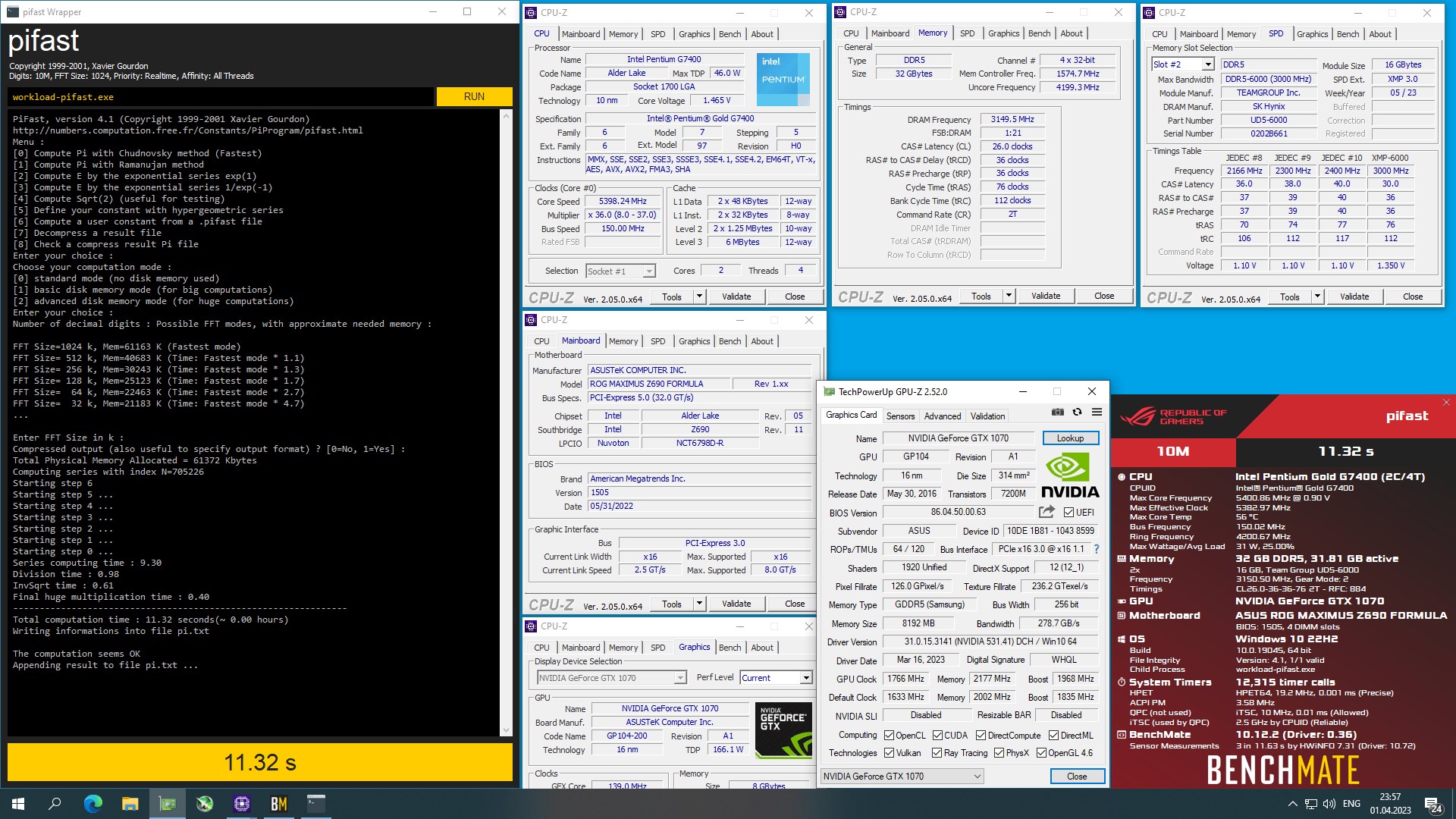Click the System Timers stopwatch icon
The height and width of the screenshot is (819, 1456).
(x=1122, y=682)
